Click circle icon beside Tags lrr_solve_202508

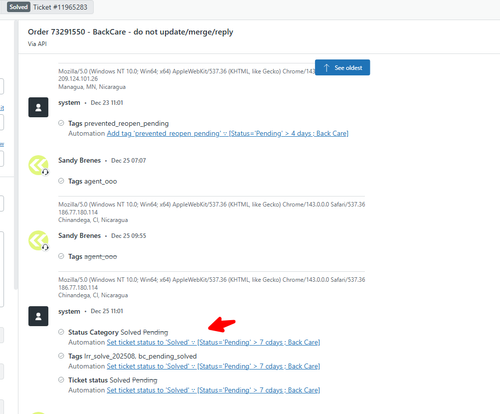point(61,356)
